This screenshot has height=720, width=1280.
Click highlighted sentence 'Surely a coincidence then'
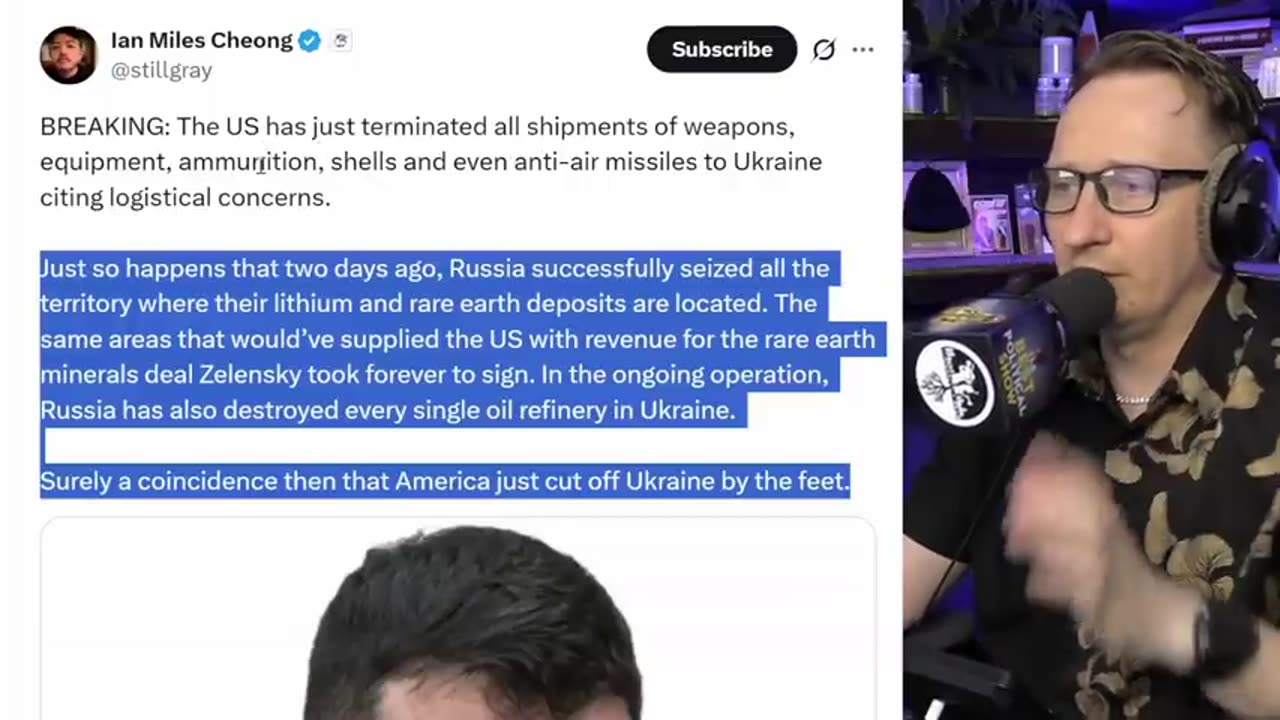click(x=445, y=481)
